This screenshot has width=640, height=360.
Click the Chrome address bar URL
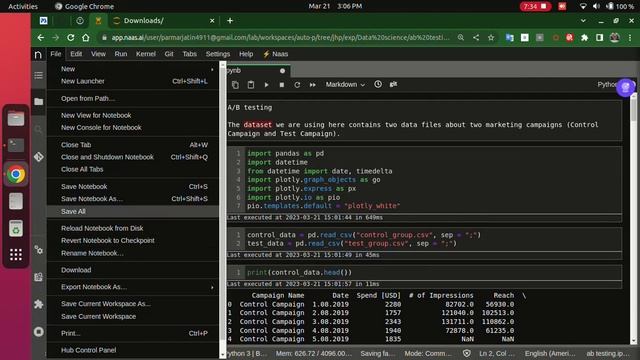[280, 38]
